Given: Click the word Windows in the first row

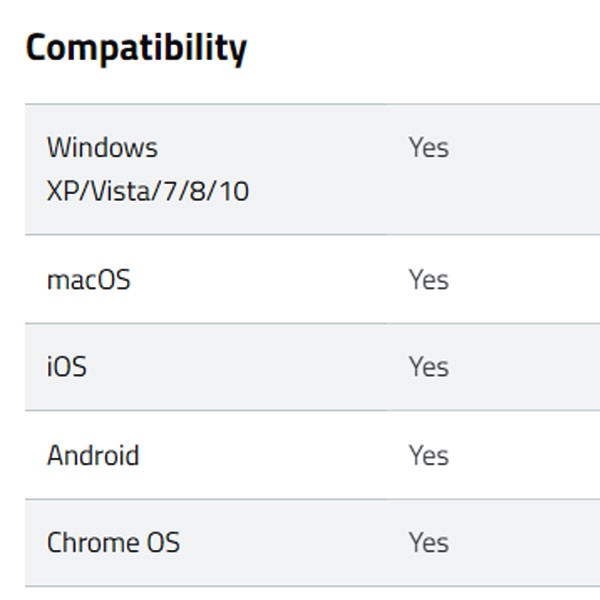Looking at the screenshot, I should click(102, 148).
